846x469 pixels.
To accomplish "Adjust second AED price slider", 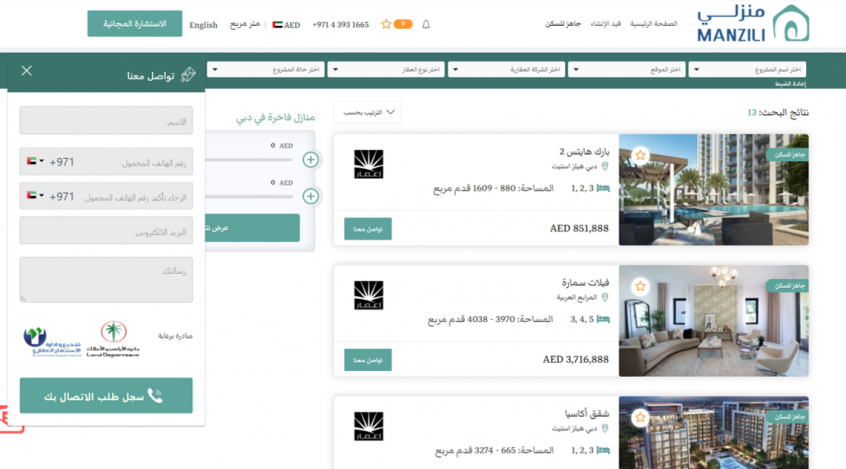I will 249,196.
